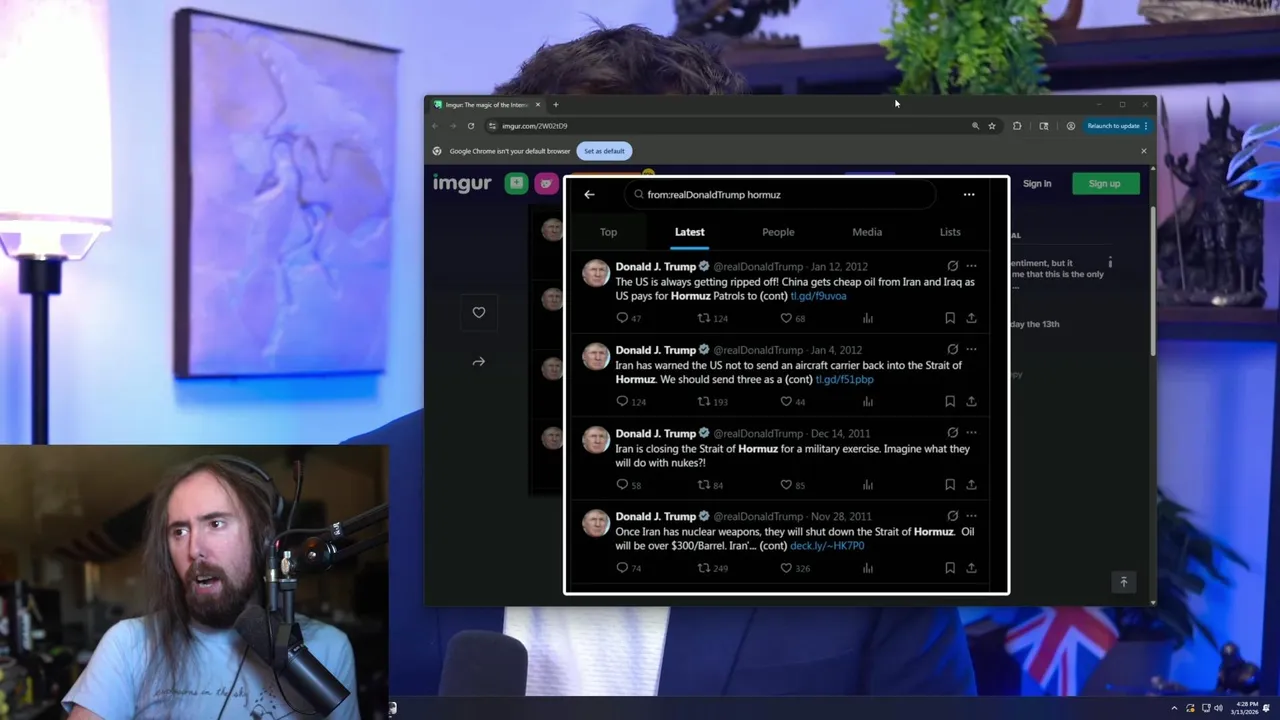The image size is (1280, 720).
Task: Sign in to imgur
Action: (x=1037, y=184)
